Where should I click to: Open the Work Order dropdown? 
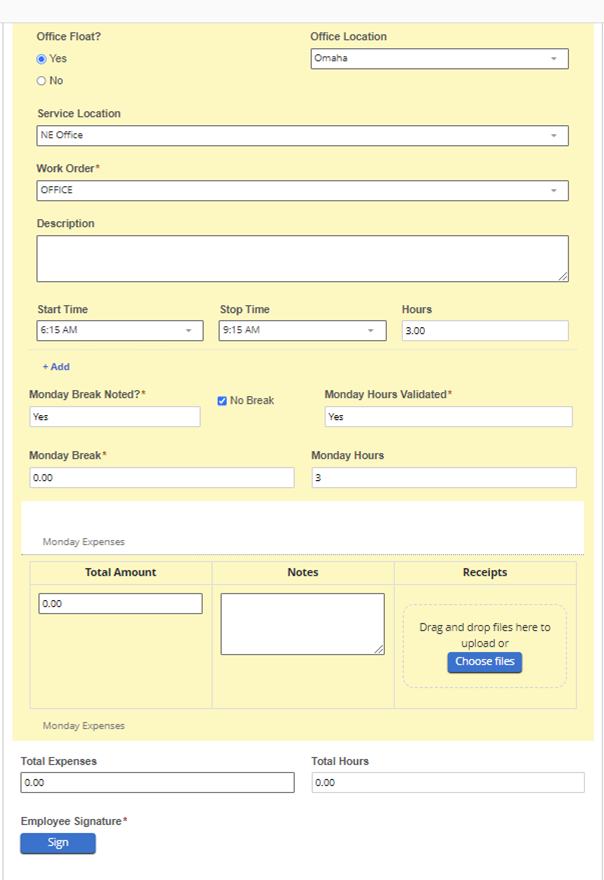pos(303,190)
